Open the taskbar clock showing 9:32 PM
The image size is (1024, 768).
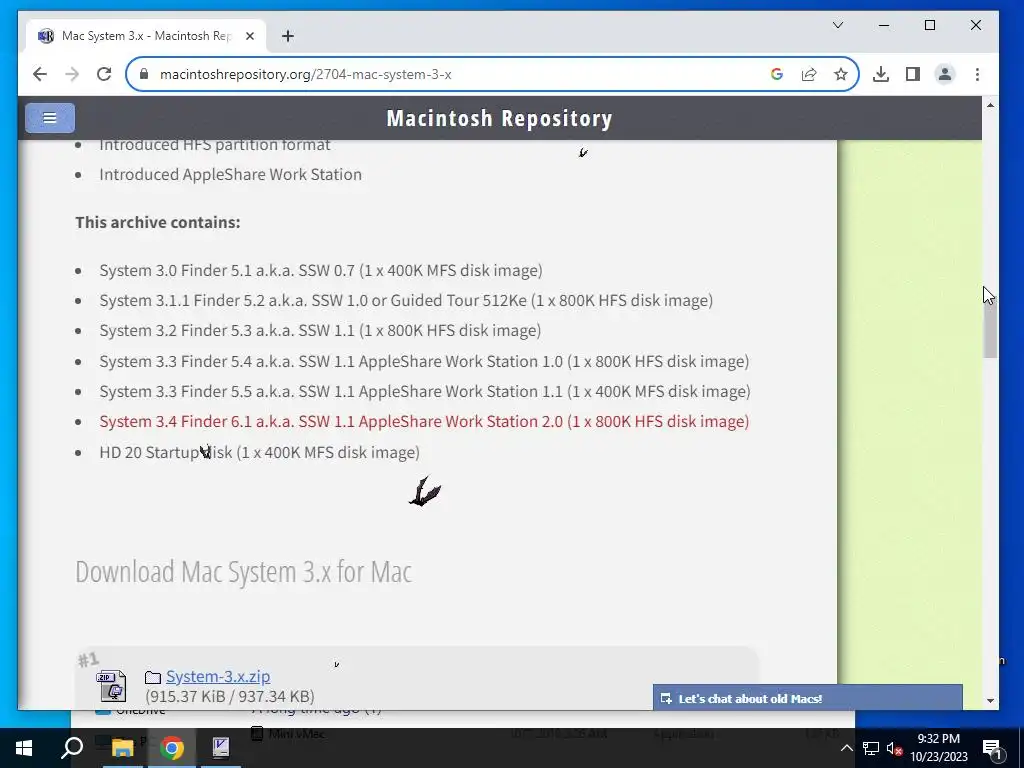tap(939, 748)
